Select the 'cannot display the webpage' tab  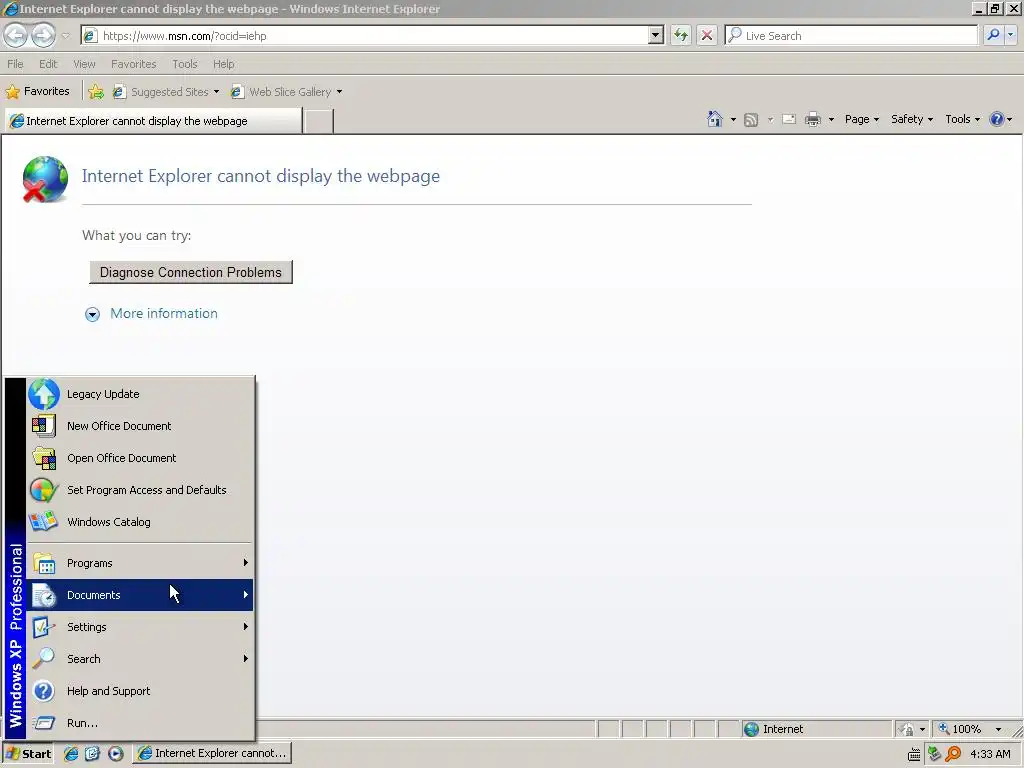pyautogui.click(x=153, y=121)
